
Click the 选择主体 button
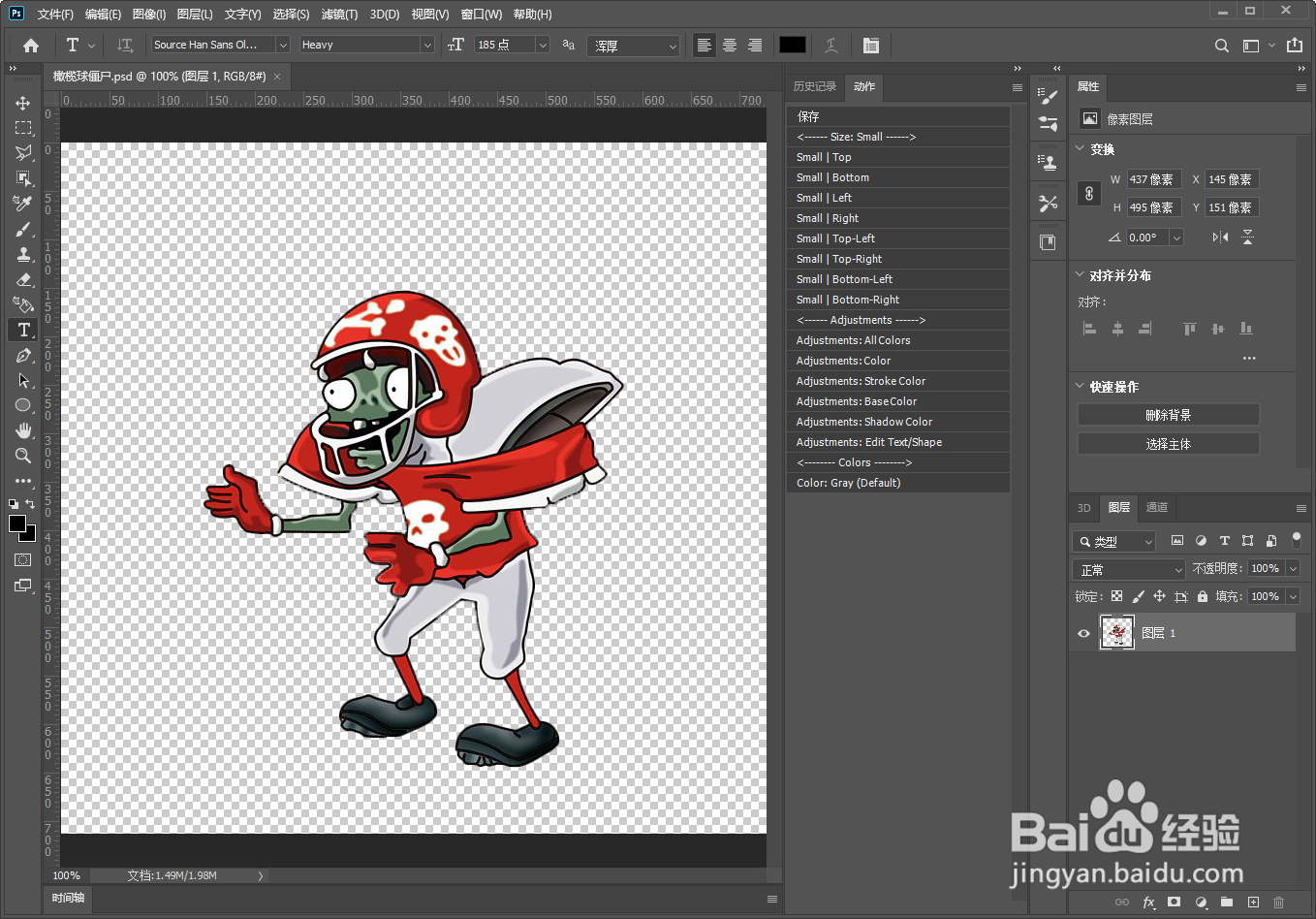[x=1169, y=444]
